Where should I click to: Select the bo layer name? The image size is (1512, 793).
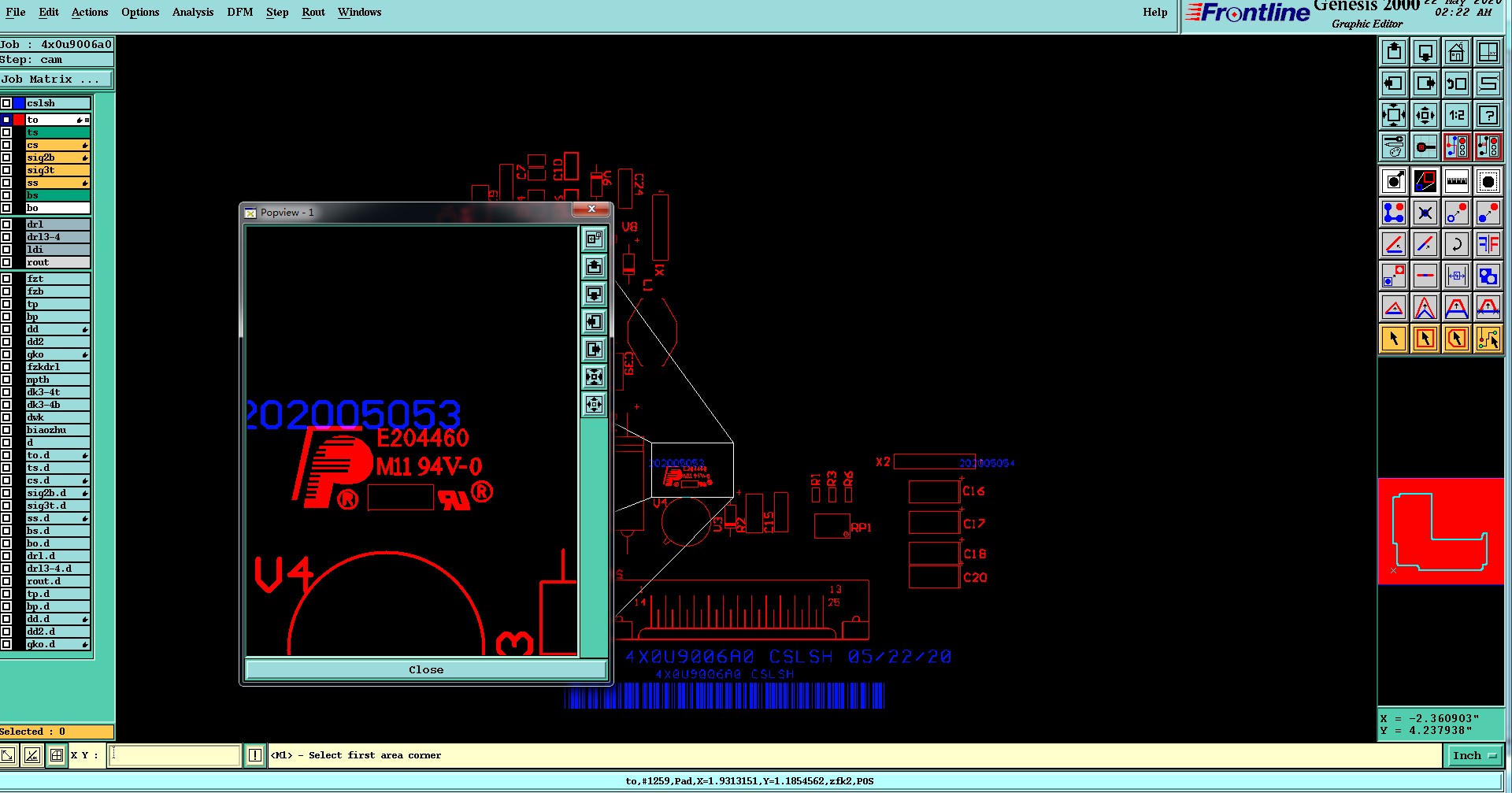tap(58, 208)
